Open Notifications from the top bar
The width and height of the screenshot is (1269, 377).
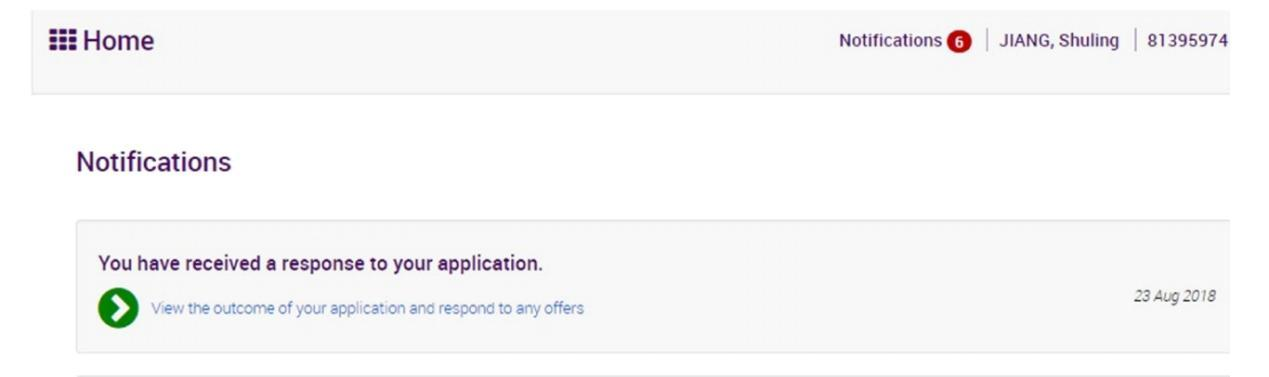(890, 41)
